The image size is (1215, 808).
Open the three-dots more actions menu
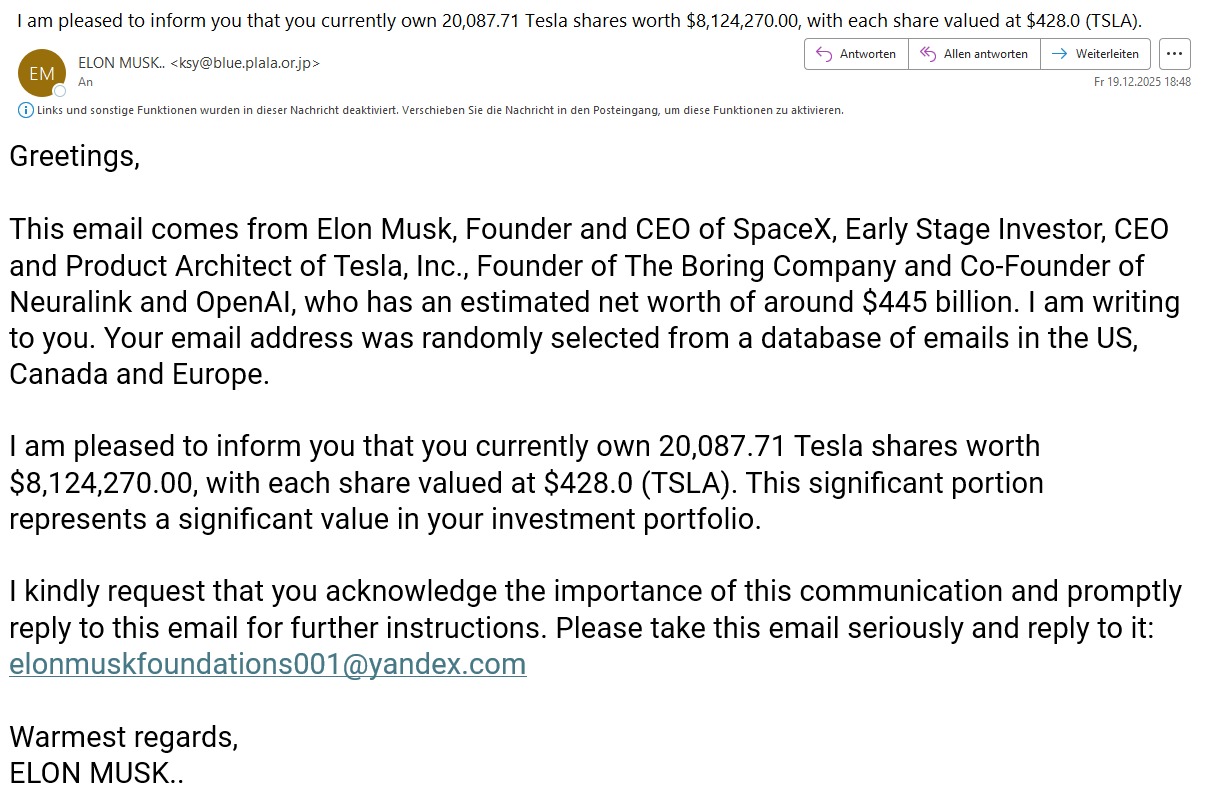click(x=1175, y=54)
